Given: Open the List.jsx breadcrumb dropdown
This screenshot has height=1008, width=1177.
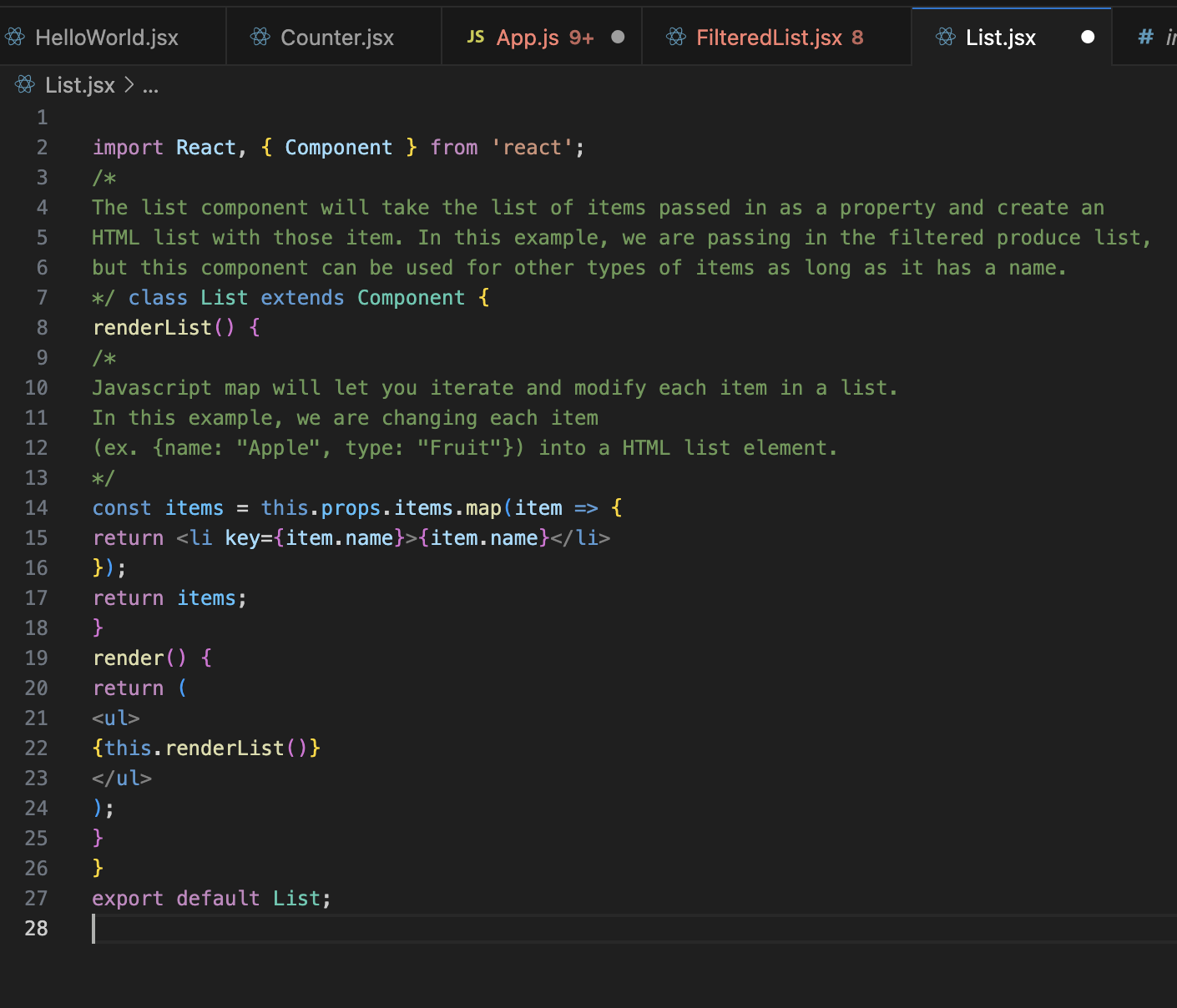Looking at the screenshot, I should (x=81, y=84).
